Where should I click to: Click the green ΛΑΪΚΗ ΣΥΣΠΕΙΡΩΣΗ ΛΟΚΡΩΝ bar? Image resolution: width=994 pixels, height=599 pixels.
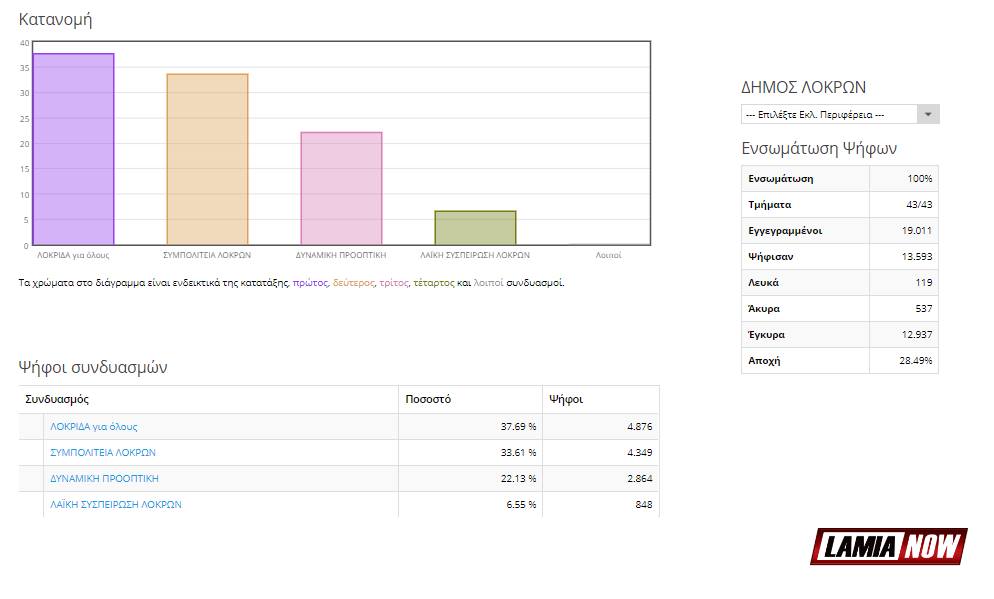point(475,228)
